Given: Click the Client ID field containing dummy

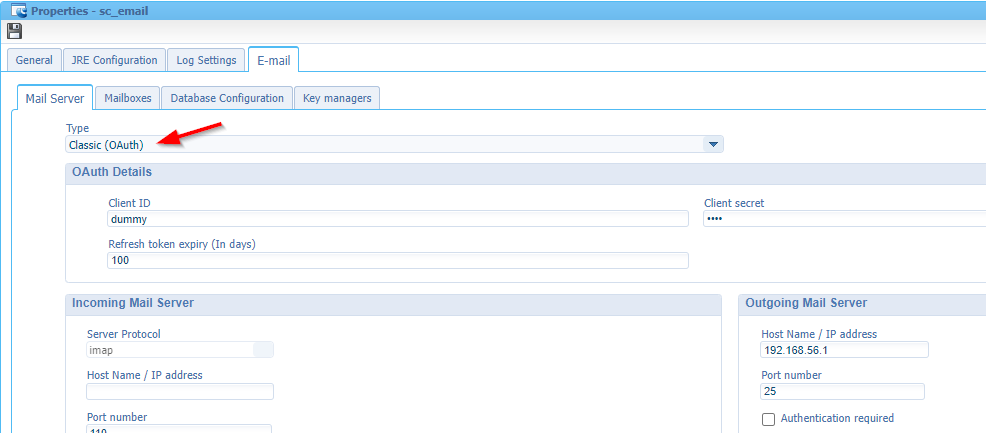Looking at the screenshot, I should pyautogui.click(x=397, y=219).
